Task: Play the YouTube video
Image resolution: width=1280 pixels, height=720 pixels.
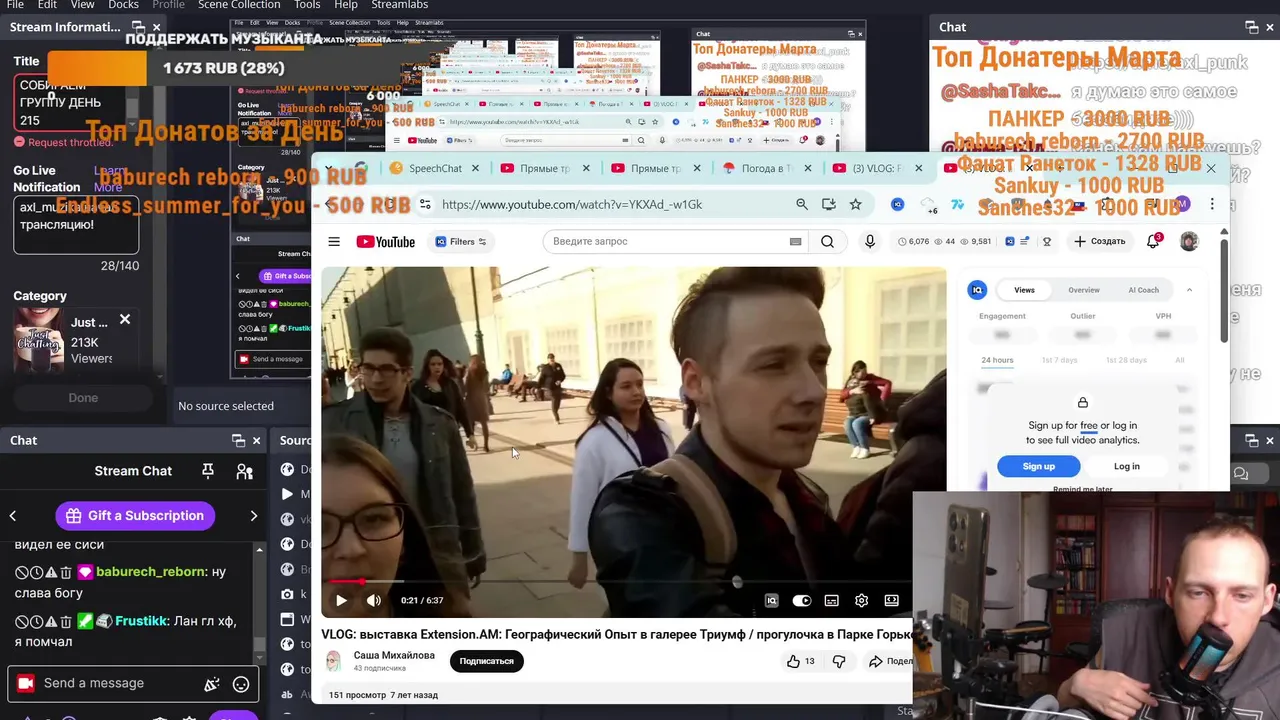Action: 341,600
